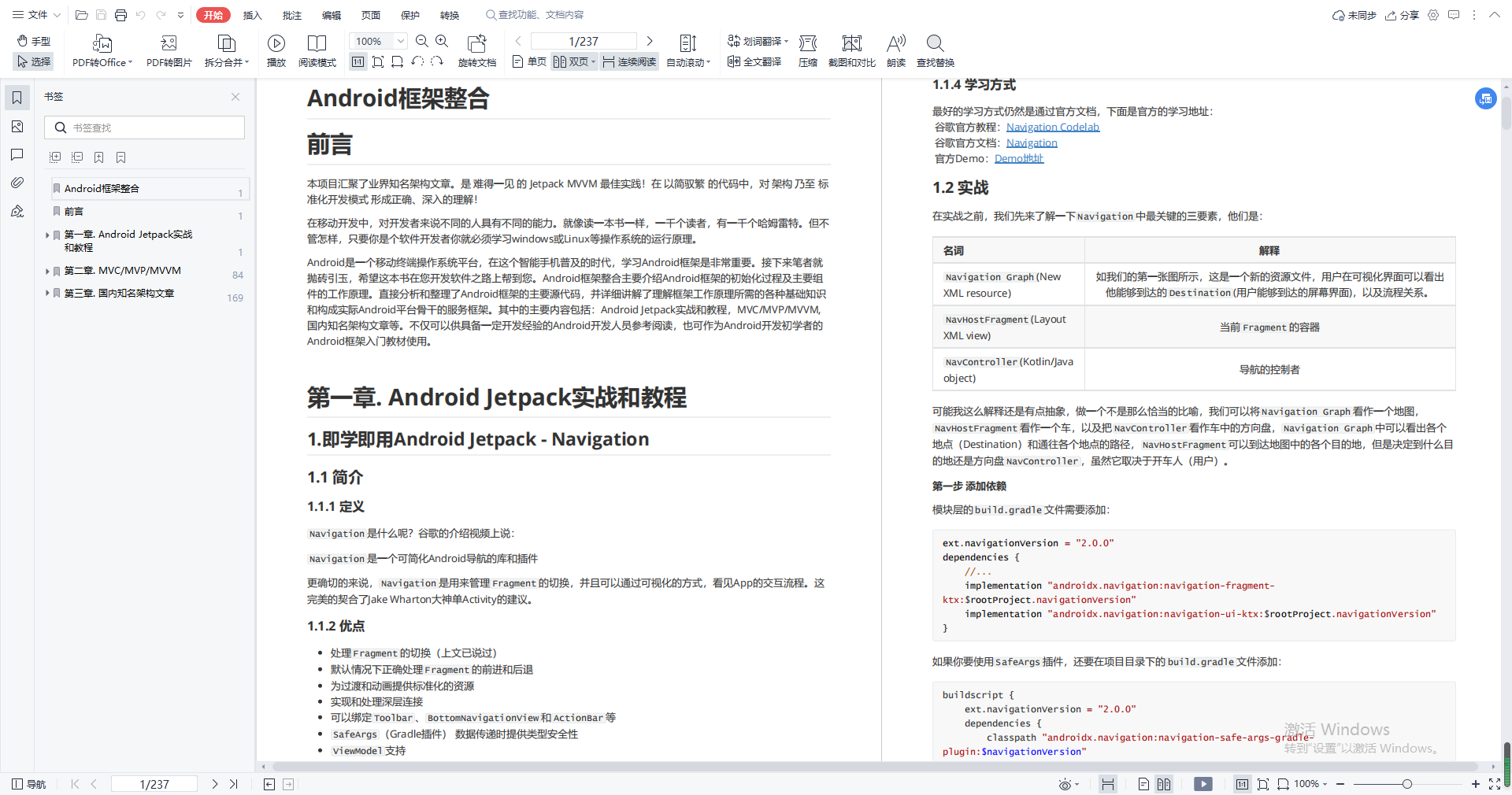Click the 查找功能 search box

(x=535, y=15)
